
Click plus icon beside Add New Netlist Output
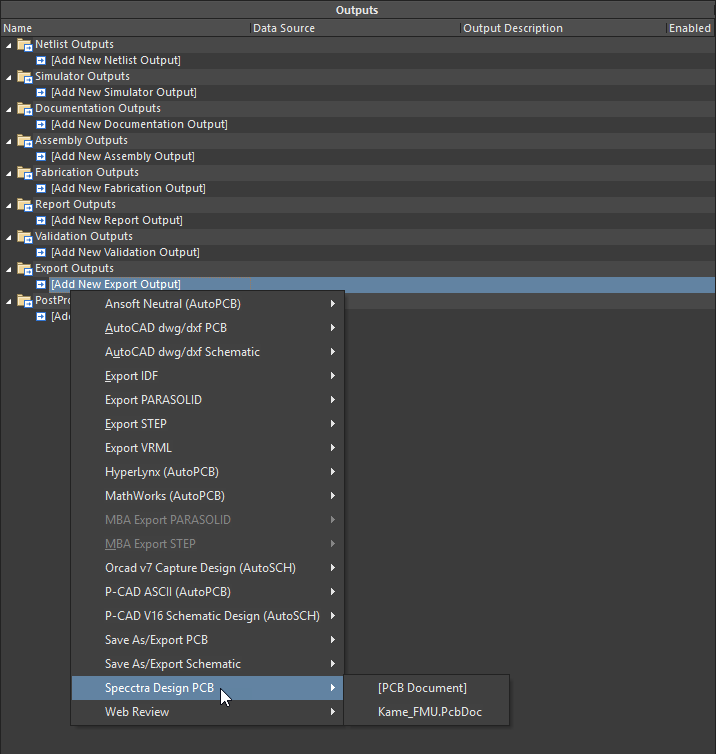tap(41, 61)
